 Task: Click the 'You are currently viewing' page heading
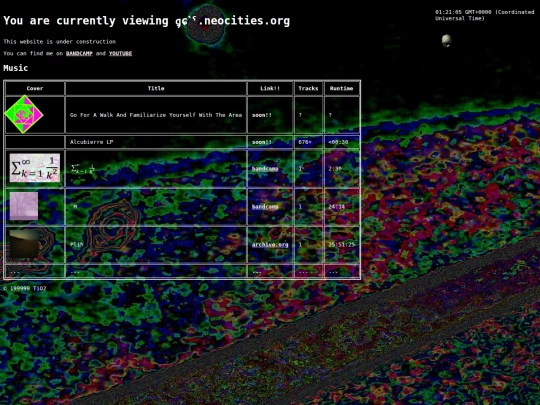tap(146, 21)
